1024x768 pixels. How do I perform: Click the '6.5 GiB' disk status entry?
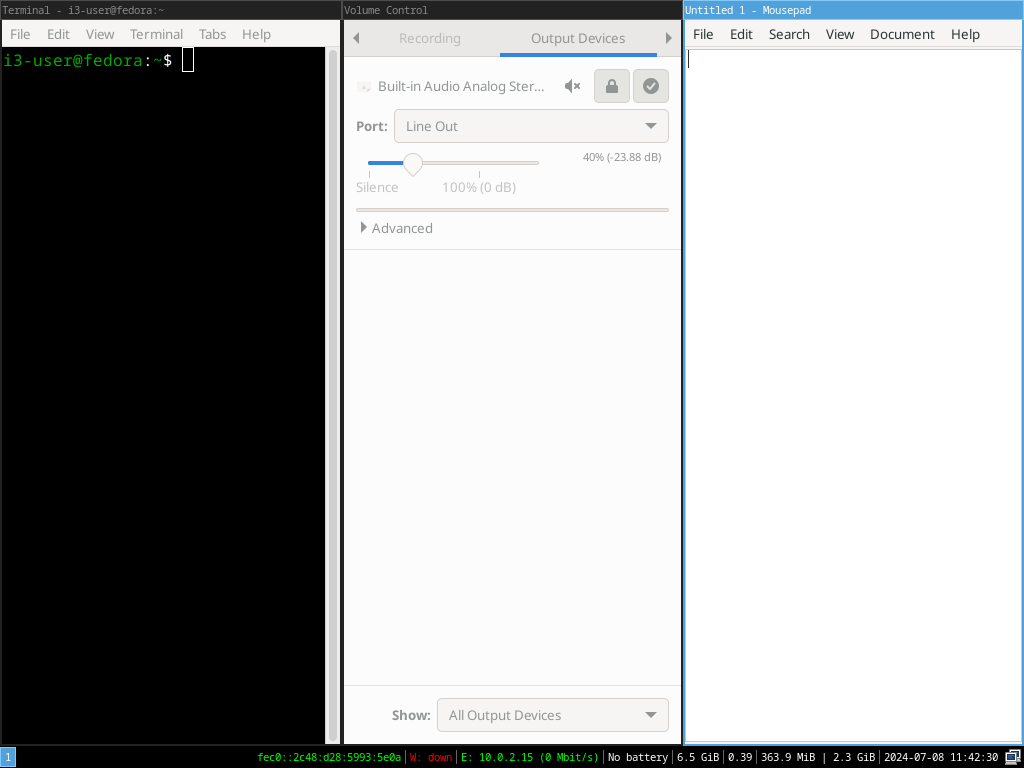pyautogui.click(x=698, y=757)
